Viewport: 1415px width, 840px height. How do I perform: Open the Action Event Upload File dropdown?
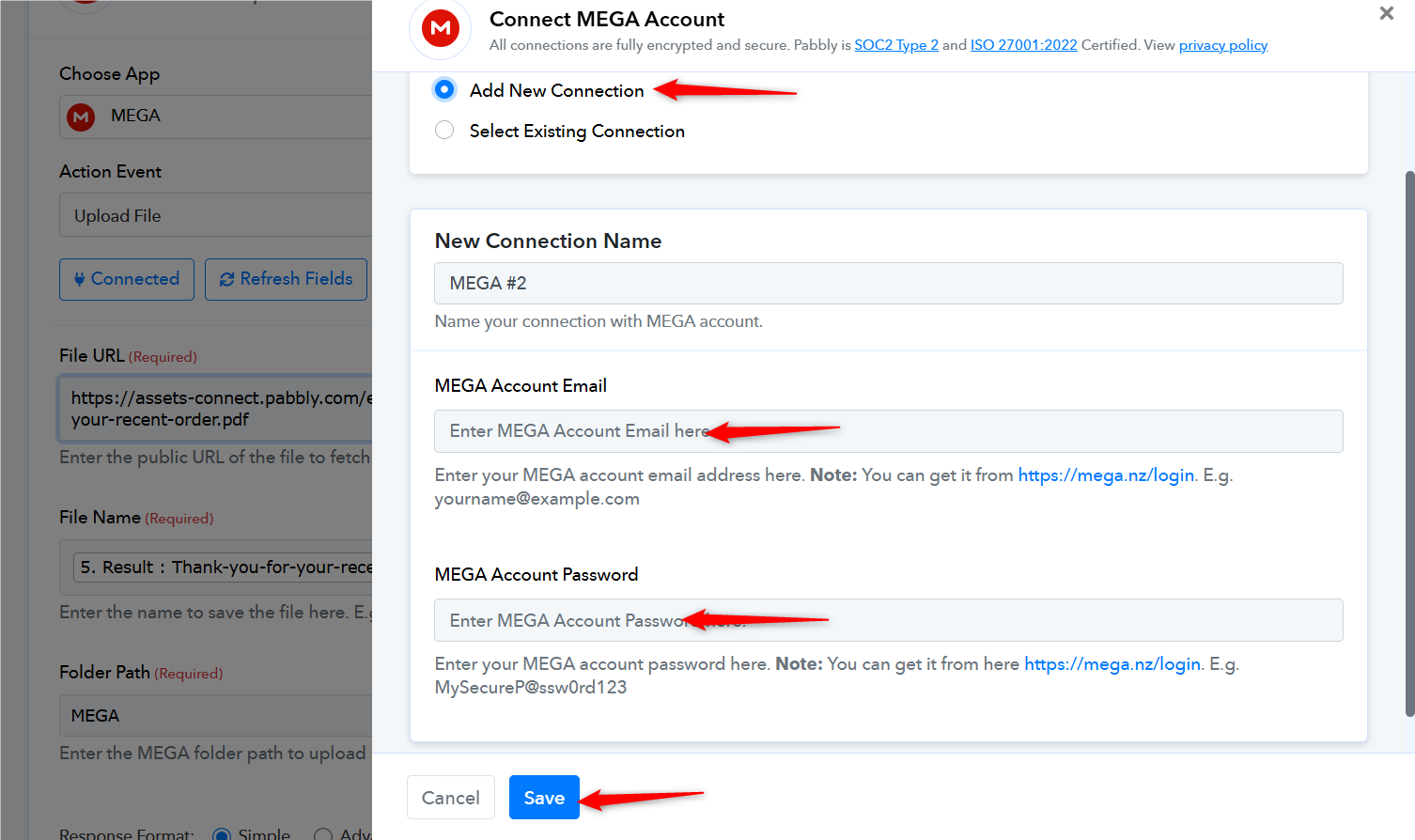coord(215,215)
